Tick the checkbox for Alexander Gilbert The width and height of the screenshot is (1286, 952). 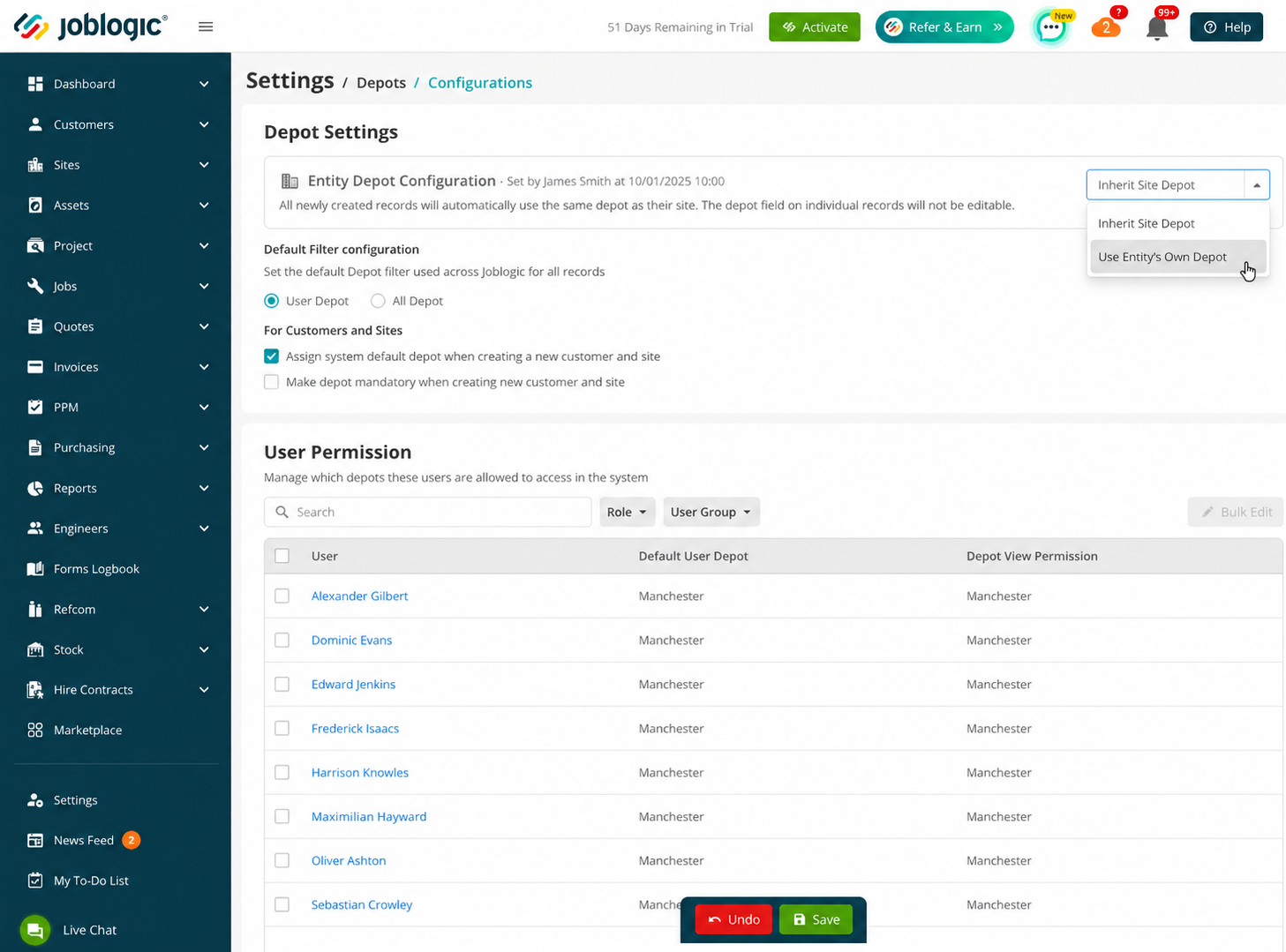click(282, 596)
